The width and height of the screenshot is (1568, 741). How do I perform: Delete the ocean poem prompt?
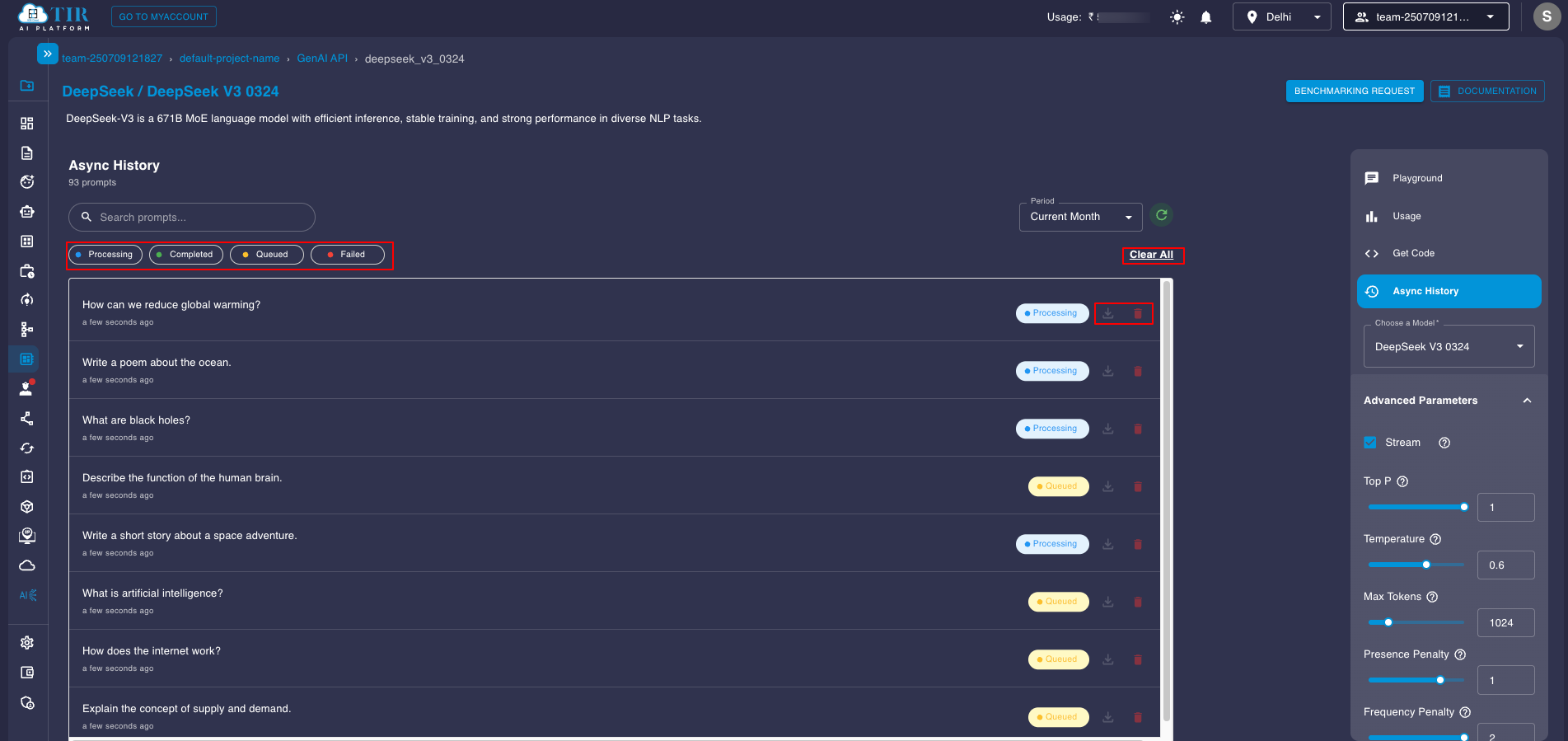(1138, 372)
